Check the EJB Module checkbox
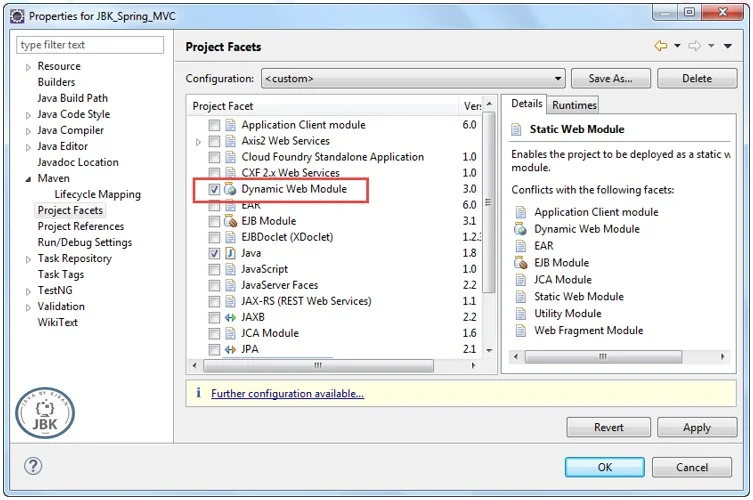Screen dimensions: 753x500 pyautogui.click(x=214, y=221)
